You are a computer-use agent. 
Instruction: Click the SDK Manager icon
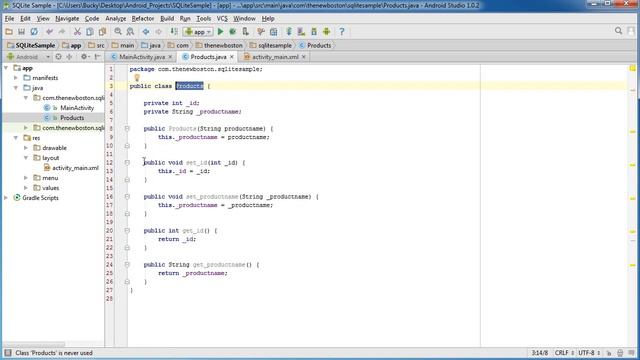tap(314, 31)
